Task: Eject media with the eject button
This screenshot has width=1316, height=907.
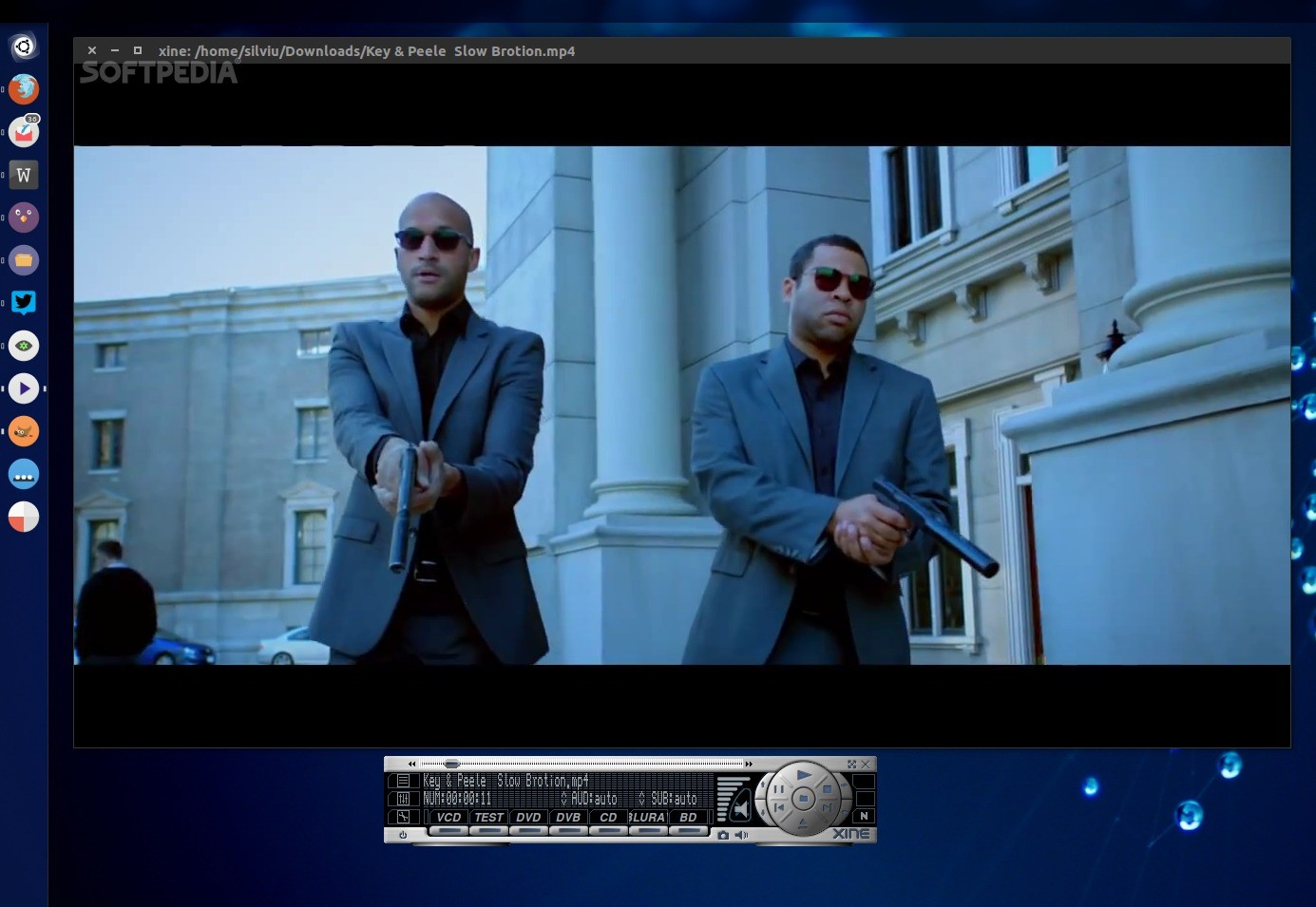Action: [x=804, y=822]
